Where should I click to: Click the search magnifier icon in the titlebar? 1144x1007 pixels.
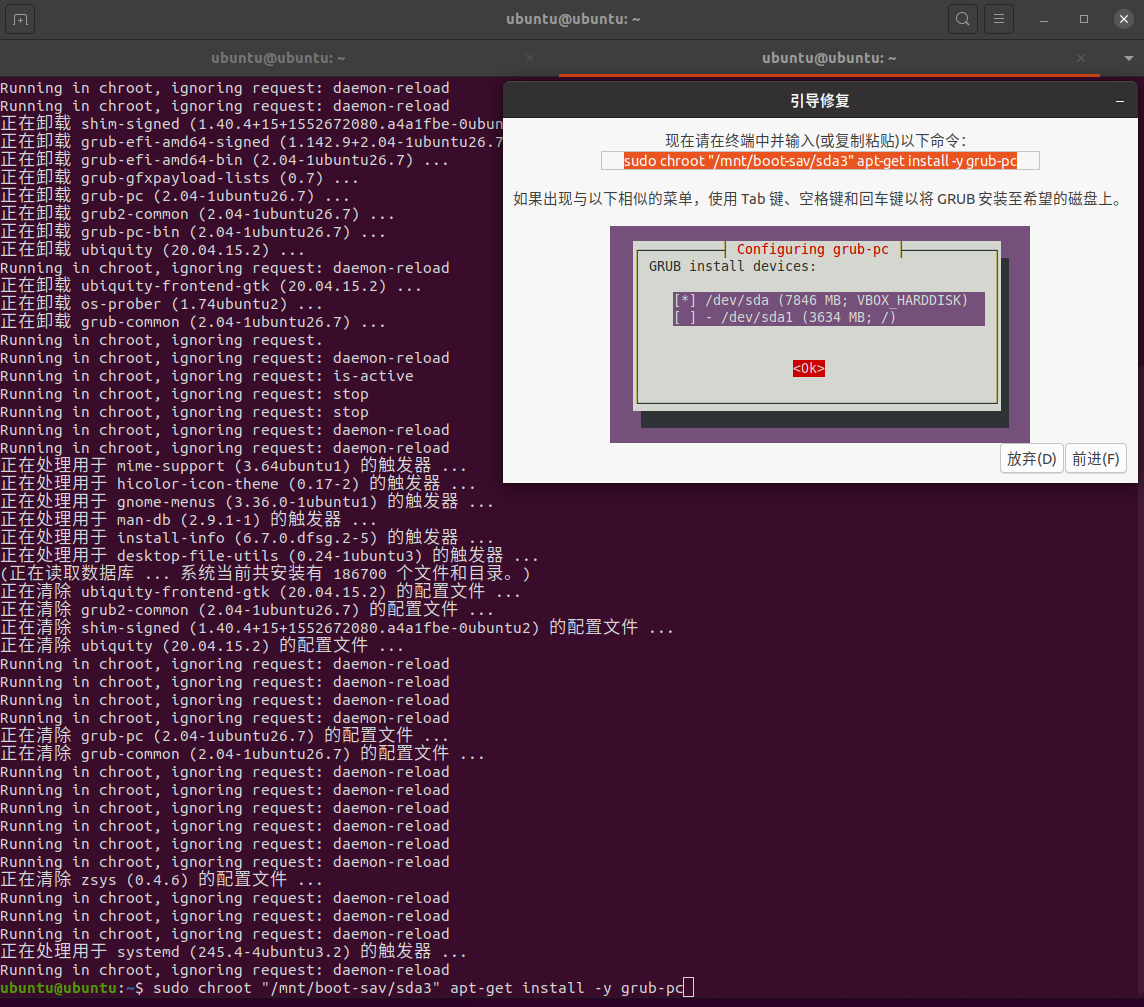coord(963,18)
